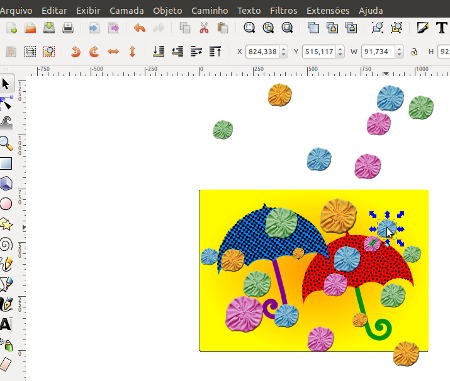
Task: Rotate selection 90° counter-clockwise
Action: tap(76, 52)
